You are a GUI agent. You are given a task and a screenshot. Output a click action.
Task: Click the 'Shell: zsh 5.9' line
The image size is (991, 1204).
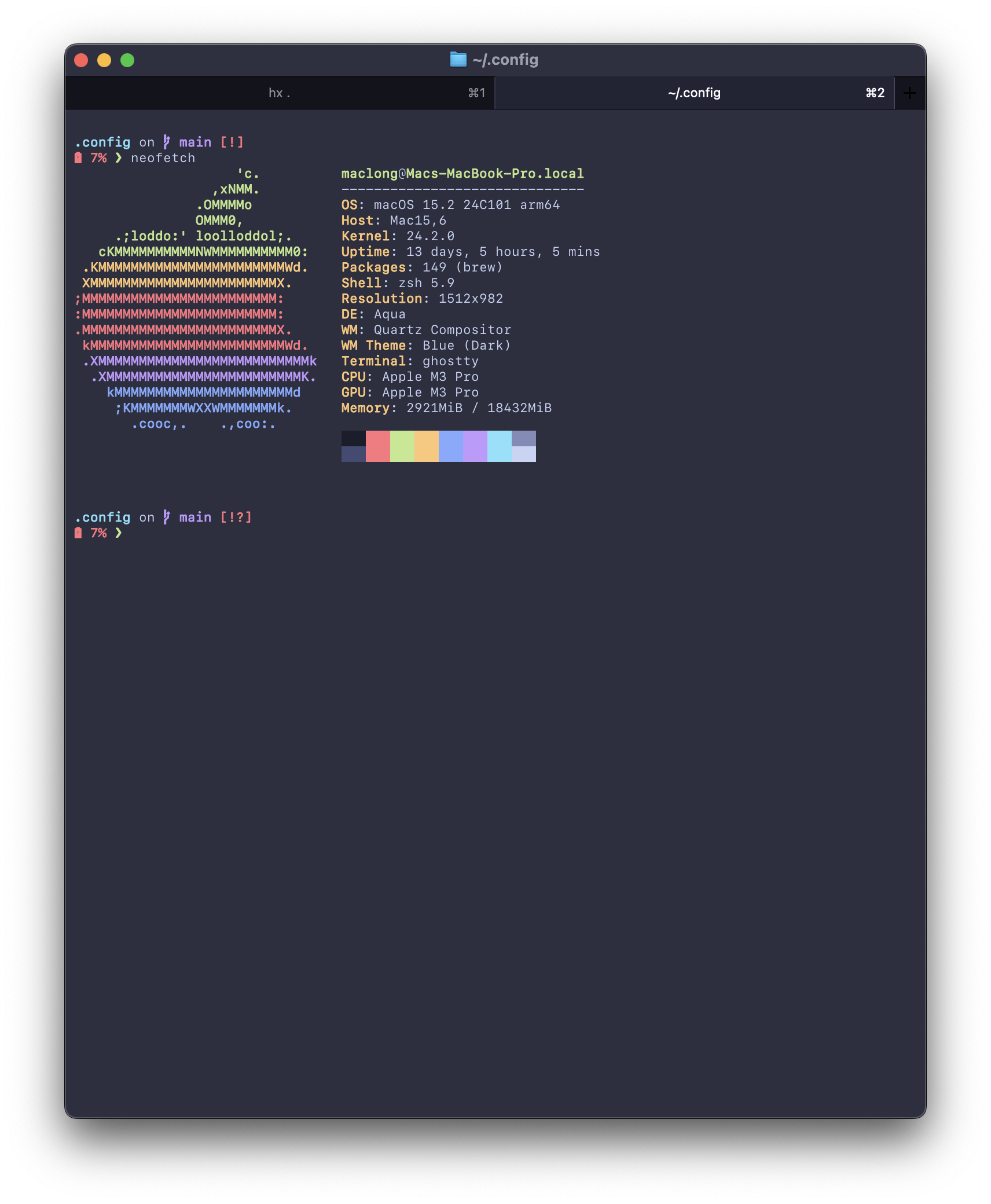click(398, 283)
